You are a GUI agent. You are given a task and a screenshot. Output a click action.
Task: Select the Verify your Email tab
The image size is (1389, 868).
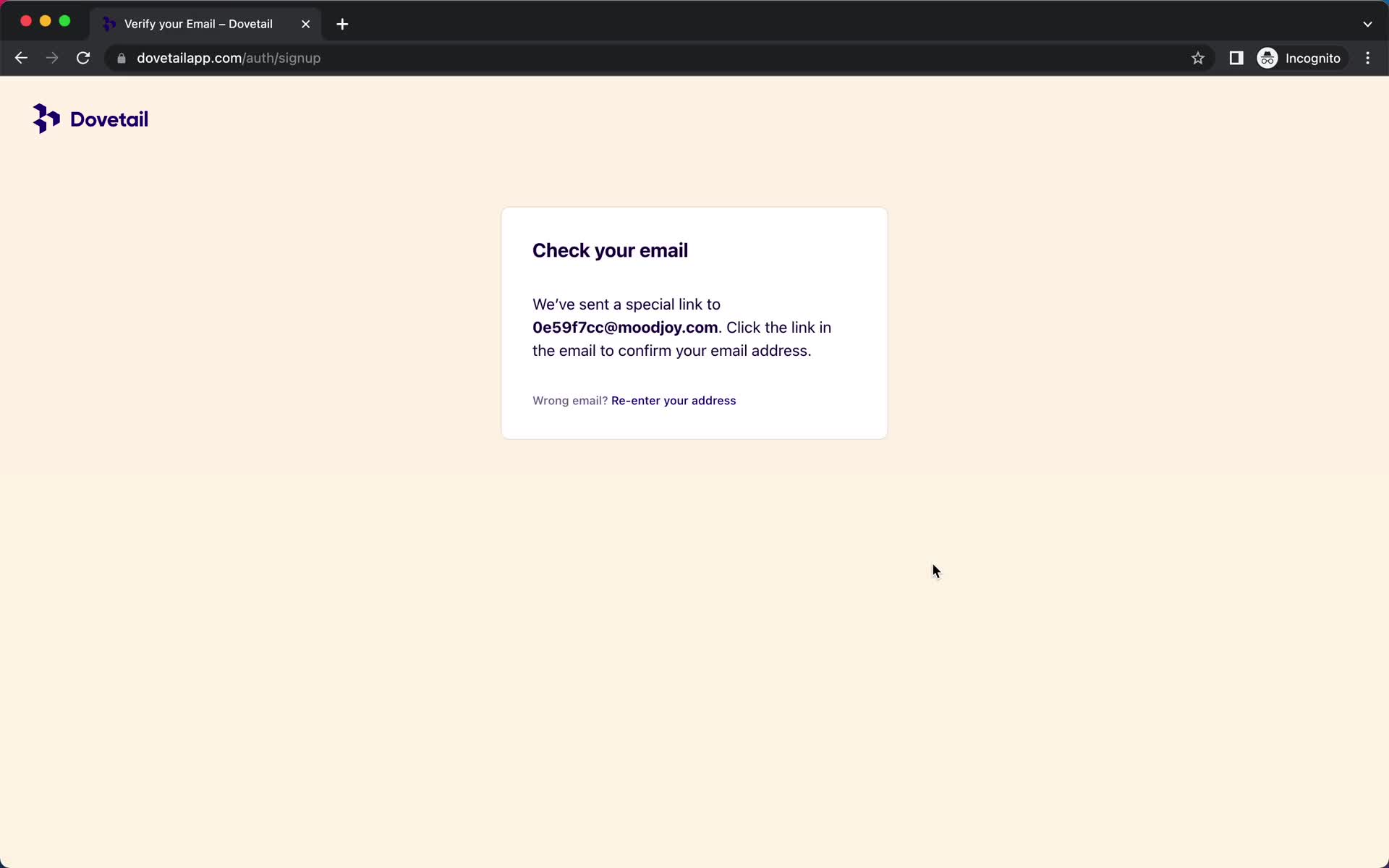[195, 23]
